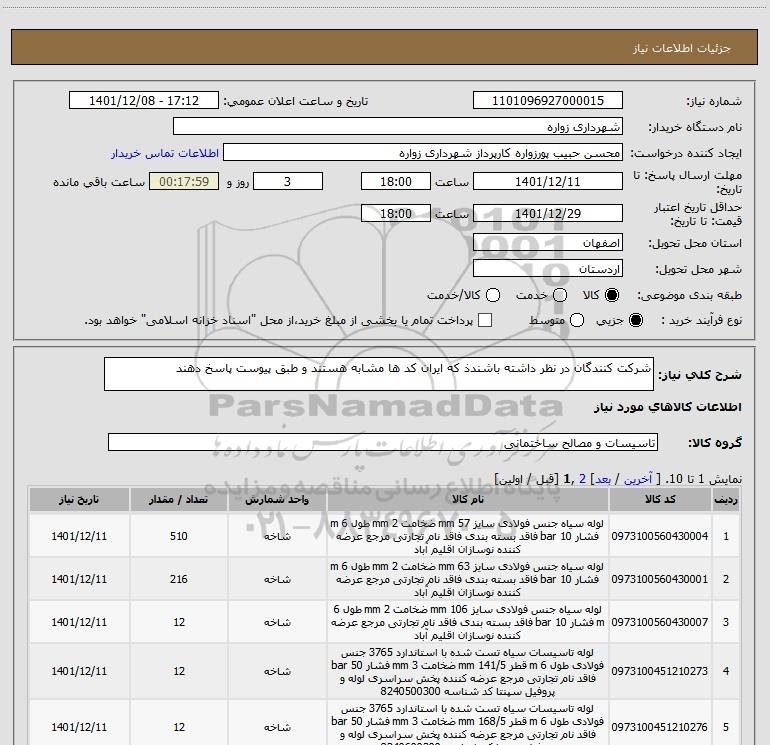Click the استان محل تحویل اصفهان field
This screenshot has width=770, height=745.
[548, 243]
